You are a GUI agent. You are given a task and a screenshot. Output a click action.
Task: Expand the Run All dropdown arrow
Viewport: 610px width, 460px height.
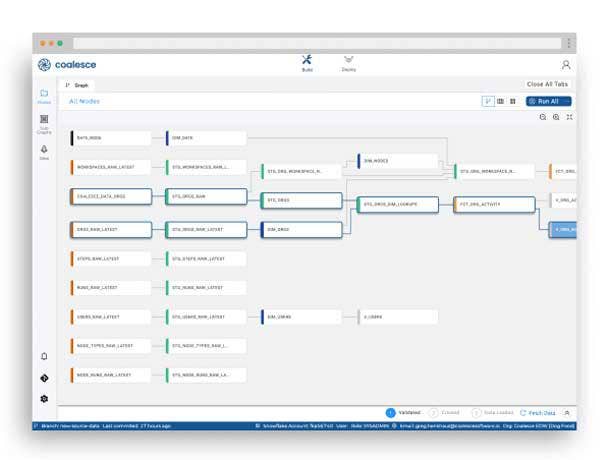(x=567, y=101)
